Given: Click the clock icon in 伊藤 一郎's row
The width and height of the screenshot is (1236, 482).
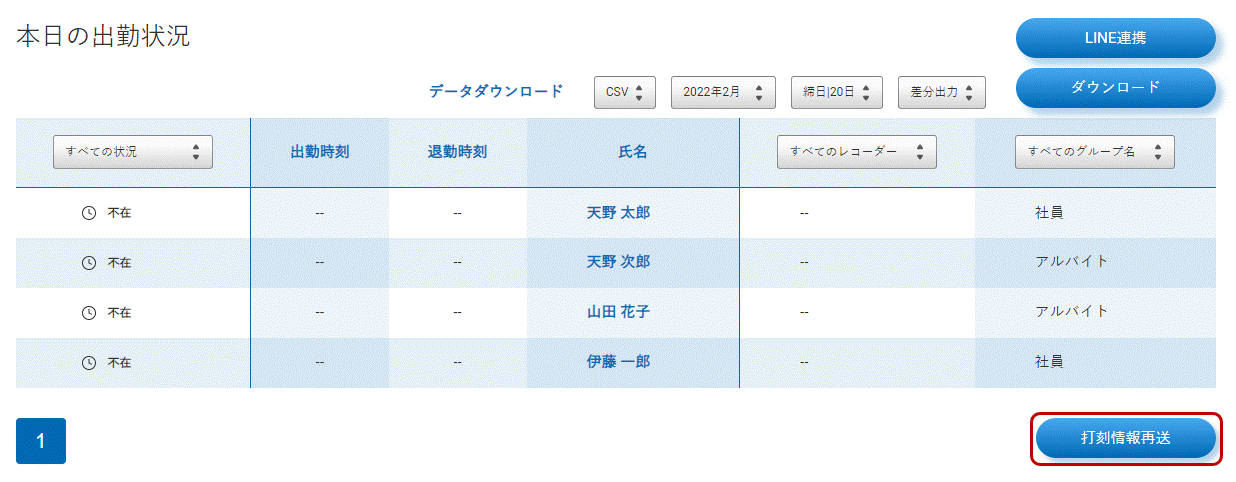Looking at the screenshot, I should (x=88, y=363).
